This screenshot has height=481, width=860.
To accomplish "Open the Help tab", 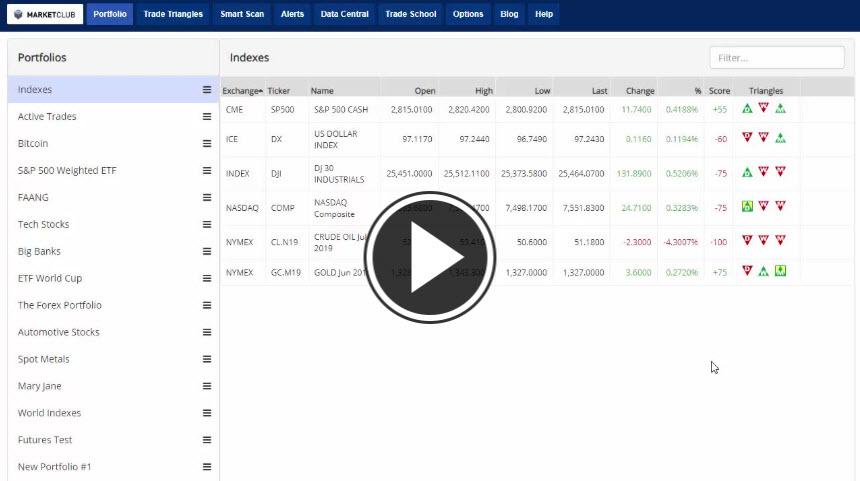I will pyautogui.click(x=544, y=14).
